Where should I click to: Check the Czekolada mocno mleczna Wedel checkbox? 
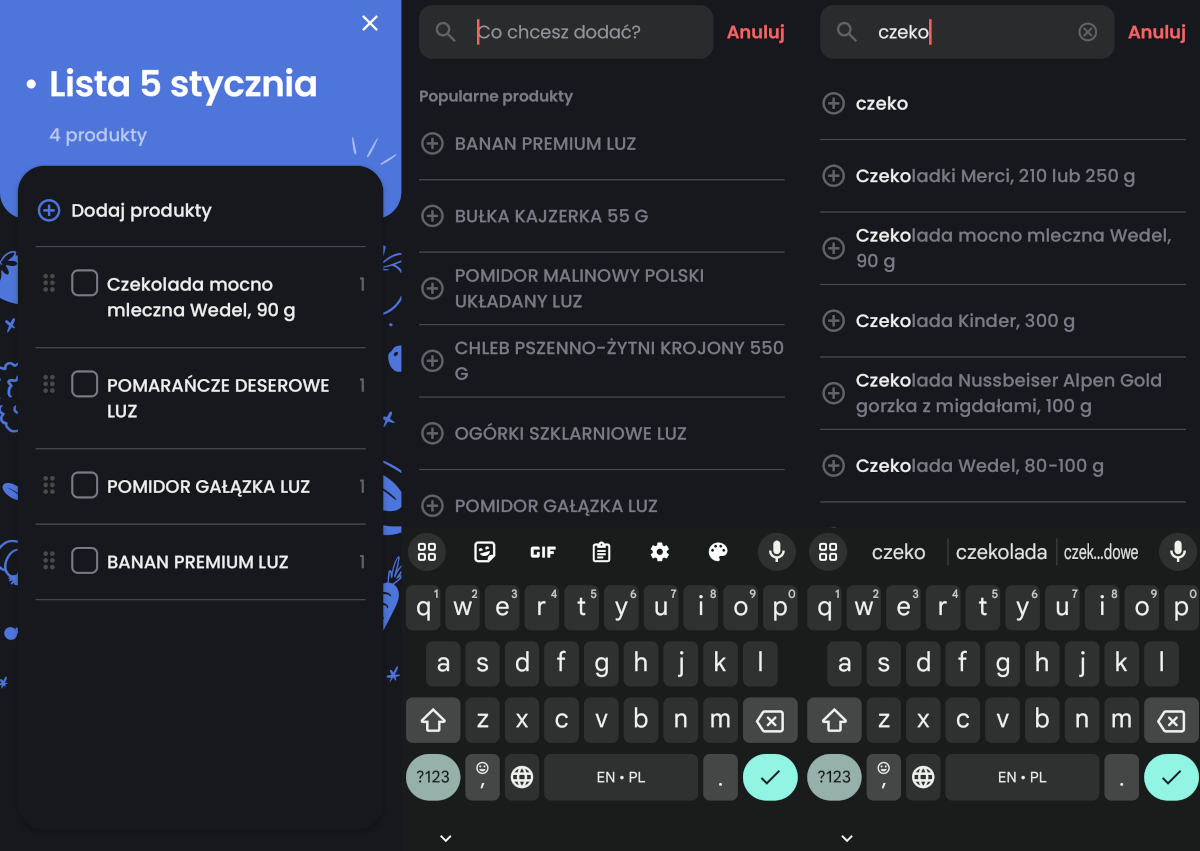84,284
